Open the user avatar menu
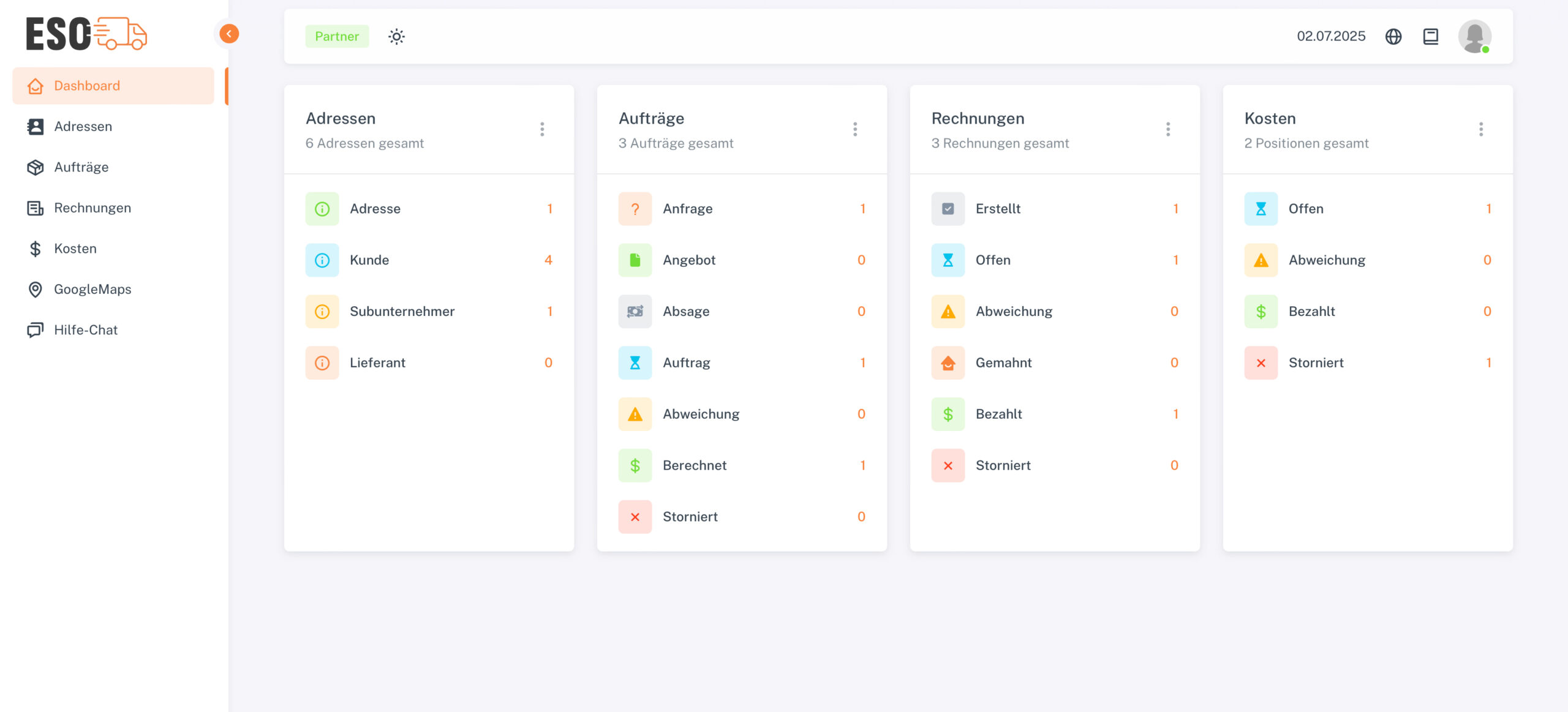Image resolution: width=1568 pixels, height=712 pixels. click(x=1474, y=37)
